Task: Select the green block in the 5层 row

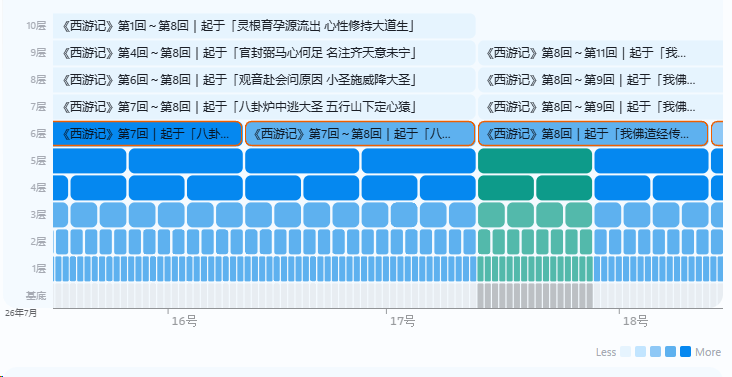Action: 535,161
